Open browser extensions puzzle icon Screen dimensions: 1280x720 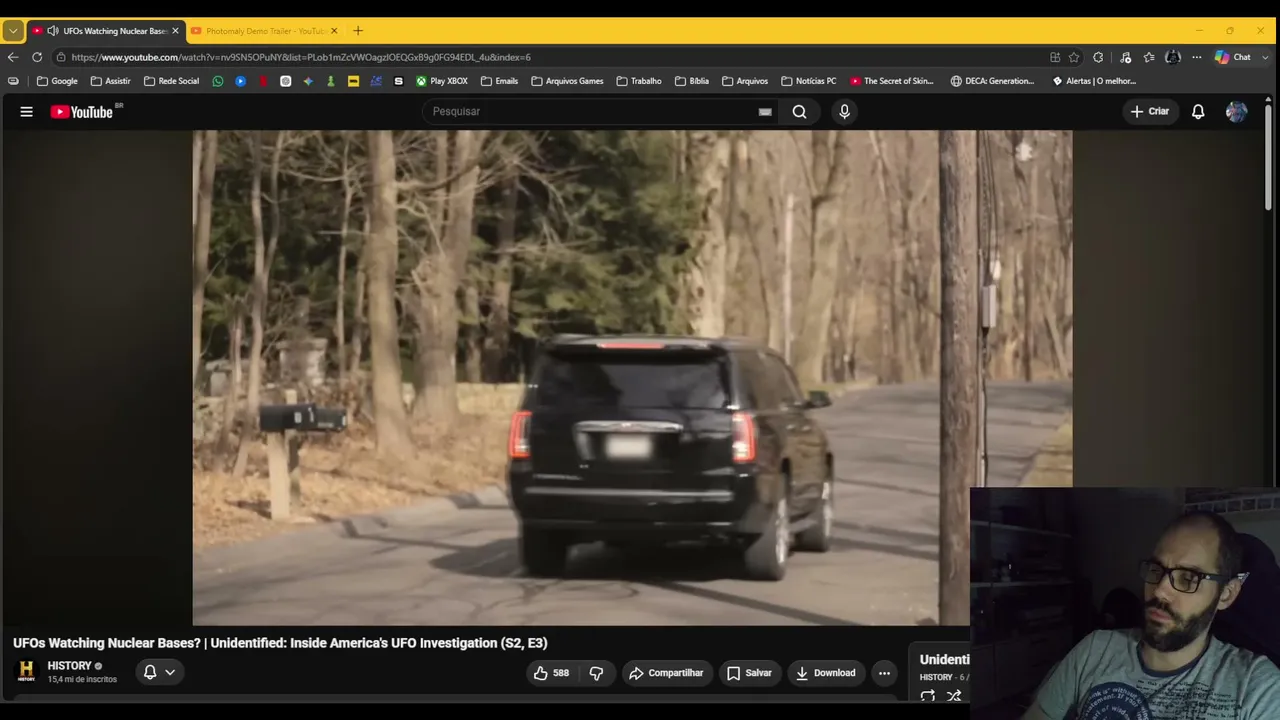1098,57
